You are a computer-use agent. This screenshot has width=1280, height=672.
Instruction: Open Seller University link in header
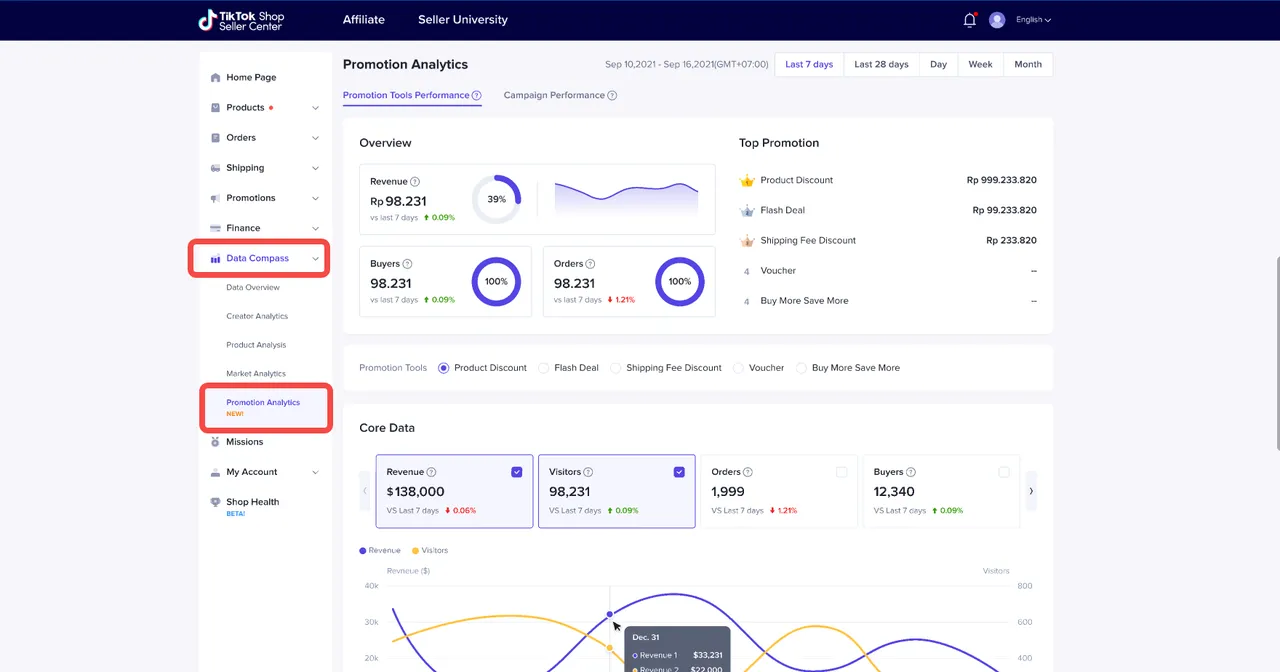click(x=463, y=20)
